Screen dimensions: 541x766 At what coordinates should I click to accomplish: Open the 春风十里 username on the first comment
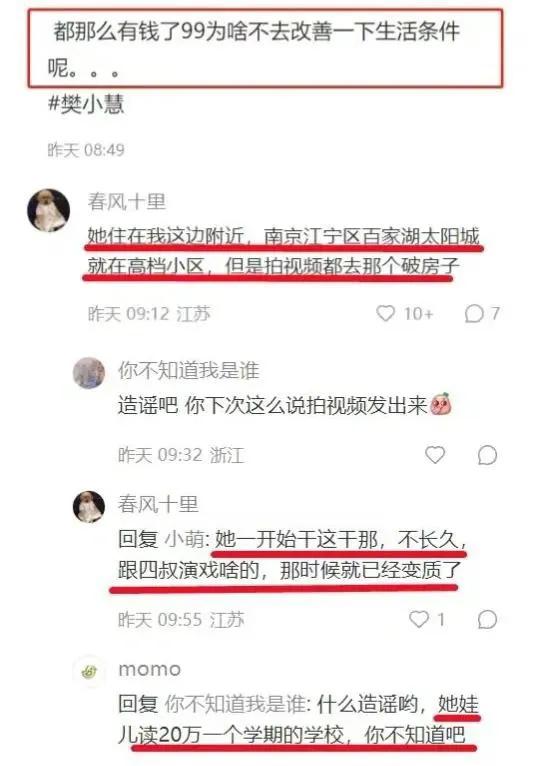point(127,201)
